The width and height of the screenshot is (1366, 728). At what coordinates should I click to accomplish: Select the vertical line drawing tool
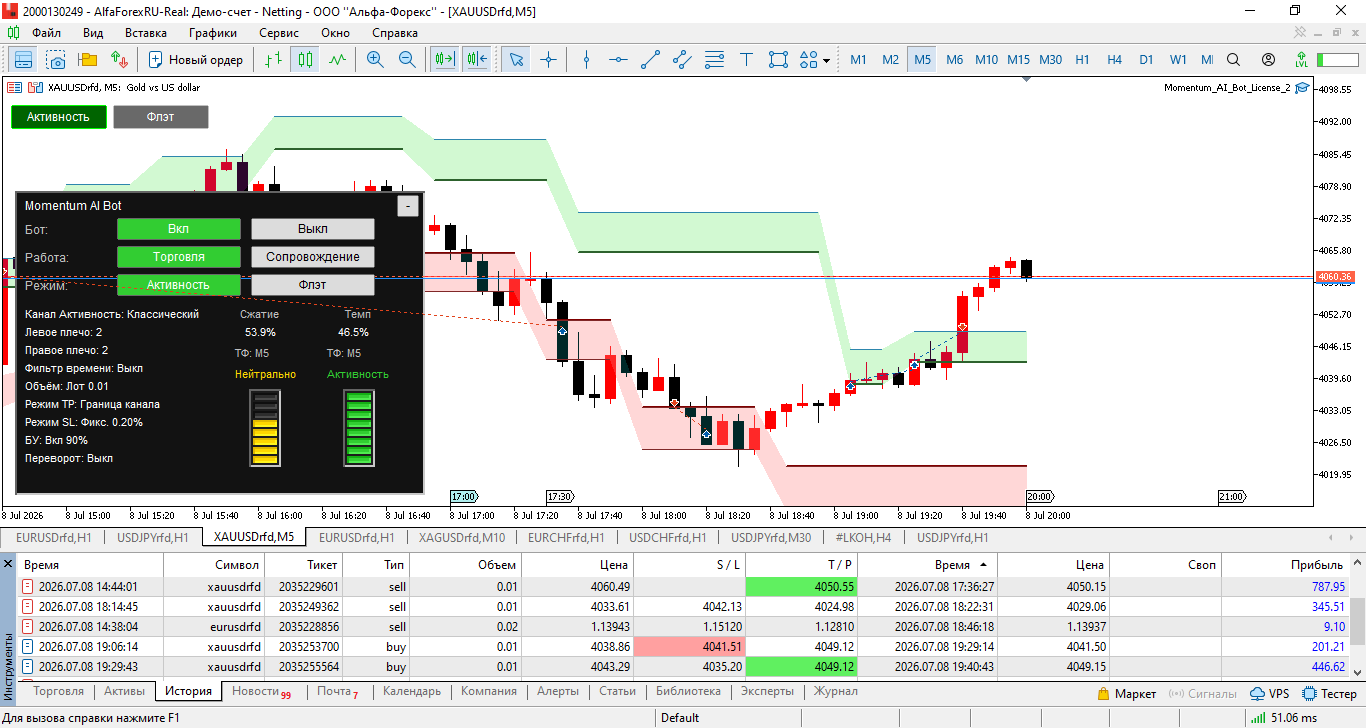[x=587, y=60]
